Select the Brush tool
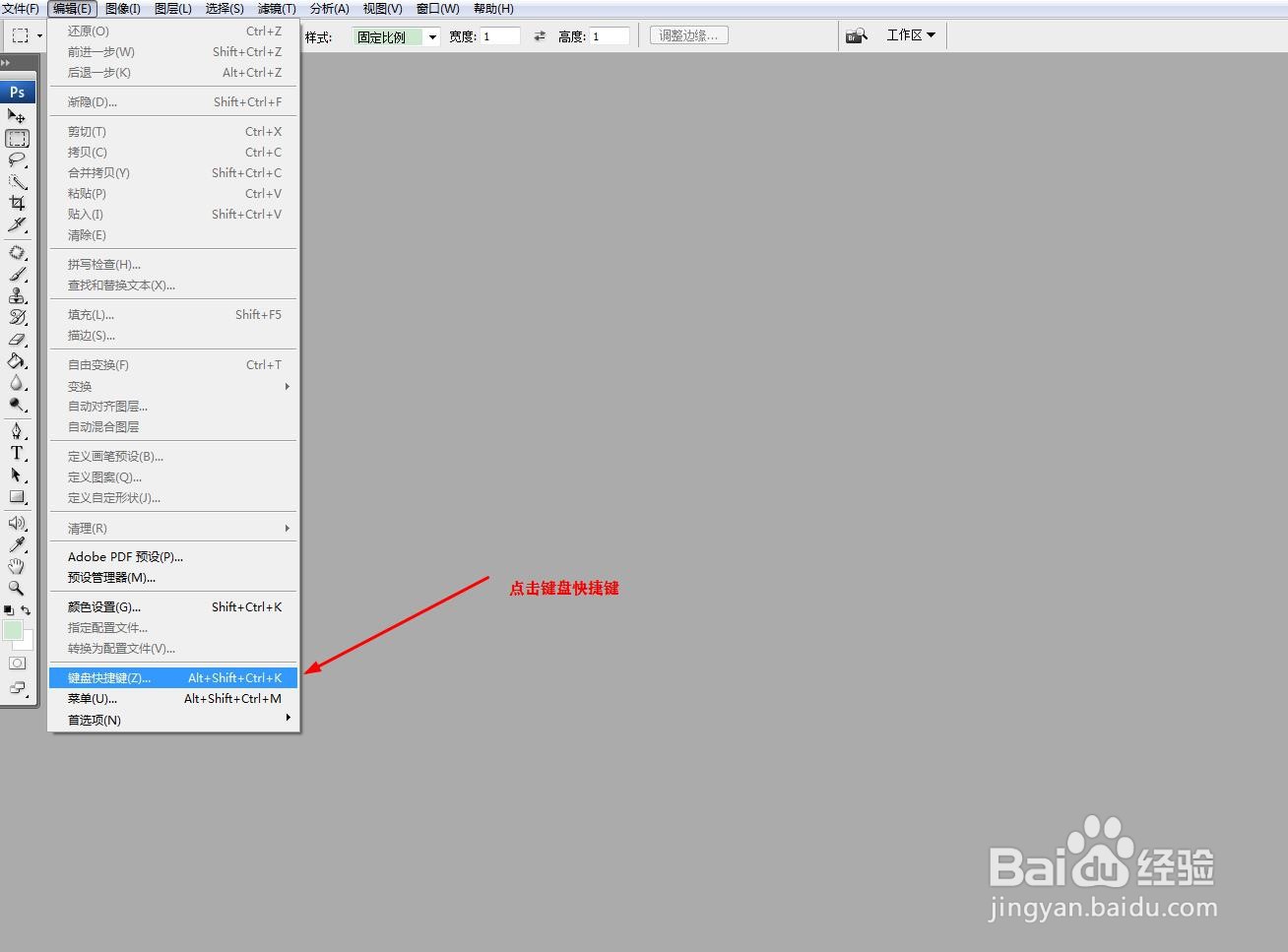The width and height of the screenshot is (1288, 952). point(17,275)
